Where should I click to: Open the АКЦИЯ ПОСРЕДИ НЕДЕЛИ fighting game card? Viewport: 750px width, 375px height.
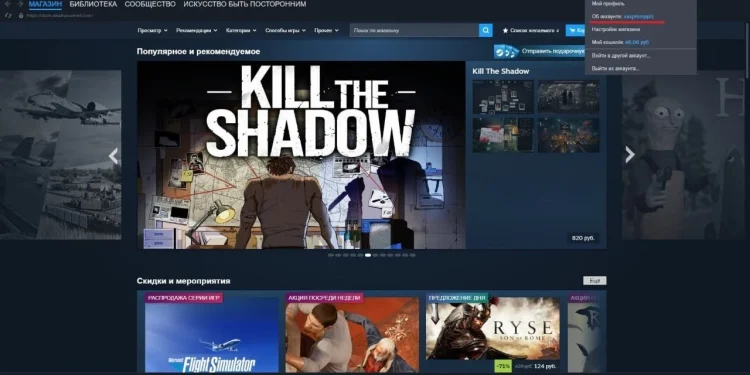tap(353, 334)
